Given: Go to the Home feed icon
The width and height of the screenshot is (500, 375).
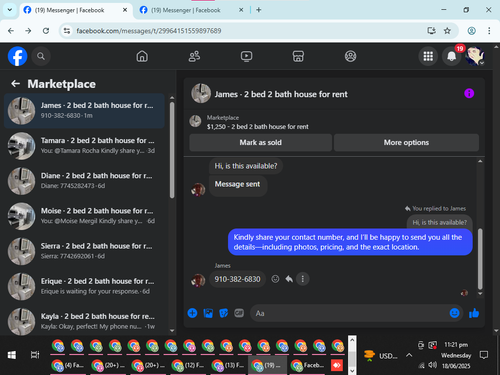Looking at the screenshot, I should pyautogui.click(x=142, y=56).
